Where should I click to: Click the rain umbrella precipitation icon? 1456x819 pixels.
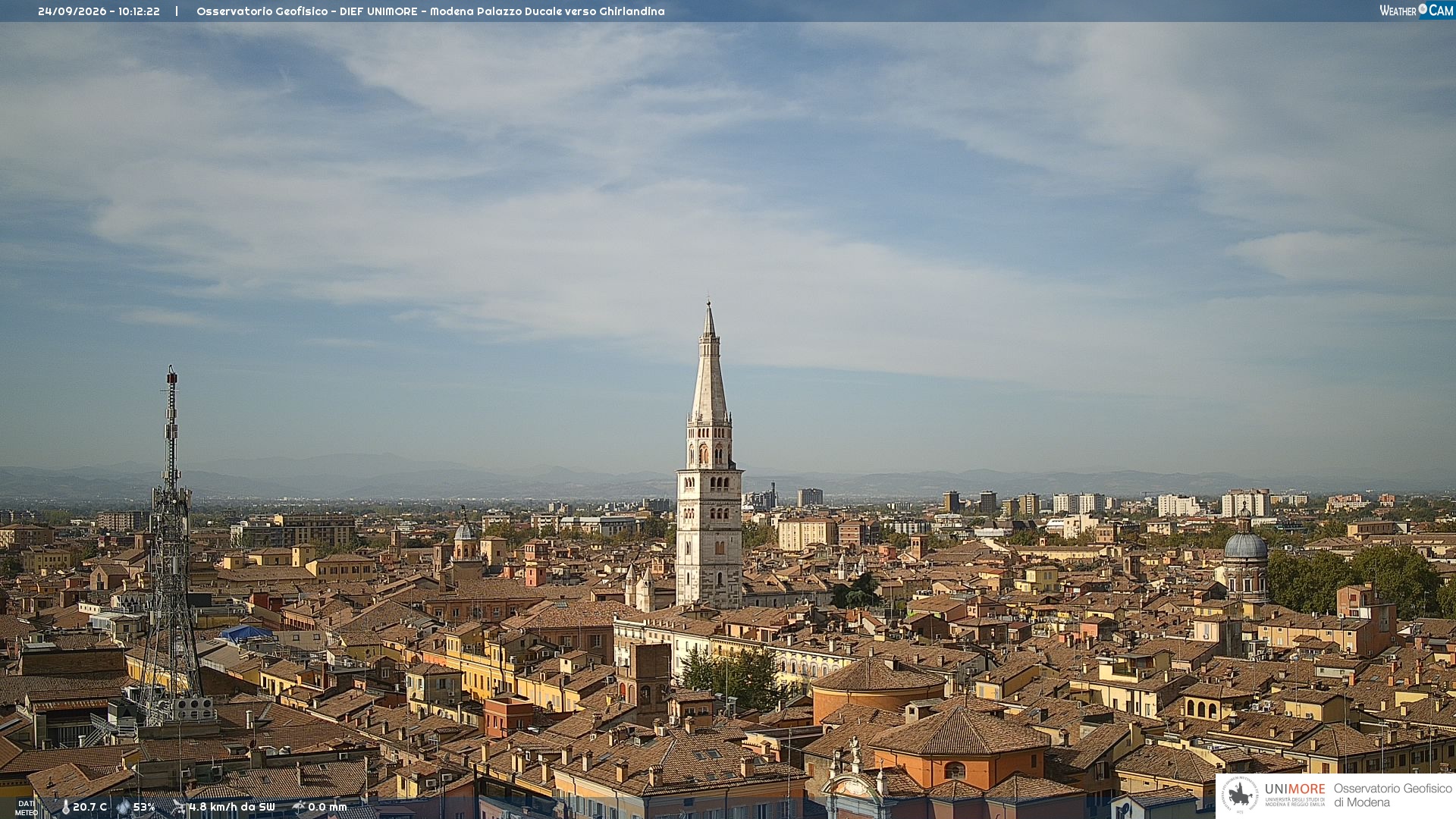pos(298,808)
